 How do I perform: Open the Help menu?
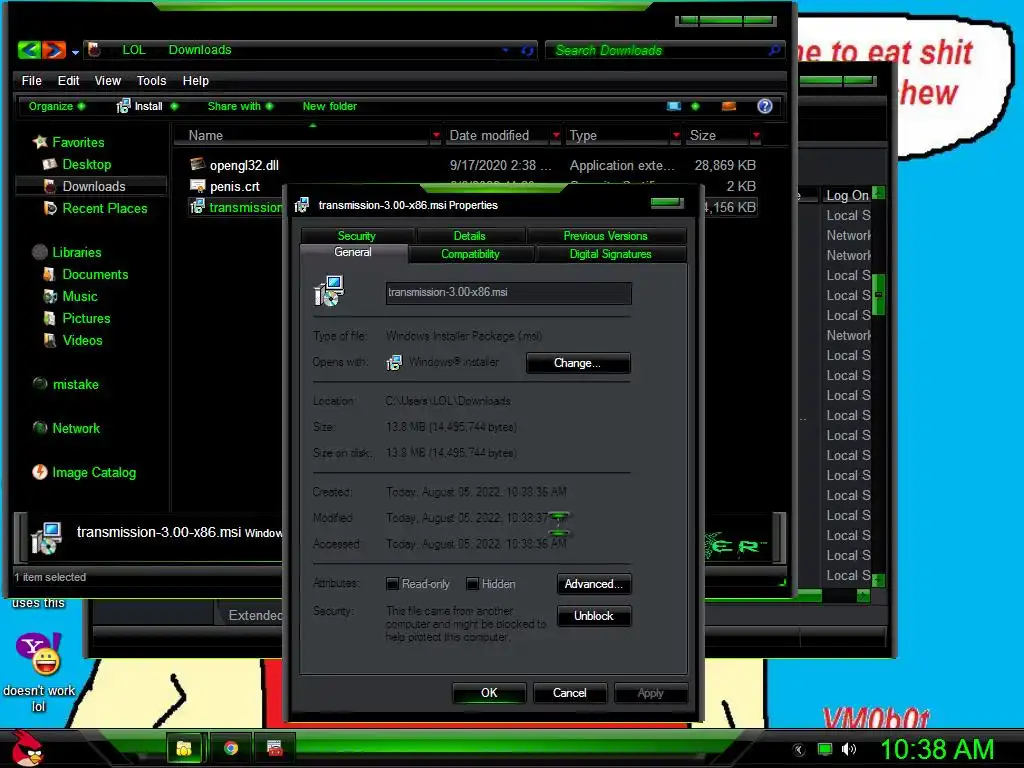tap(195, 80)
